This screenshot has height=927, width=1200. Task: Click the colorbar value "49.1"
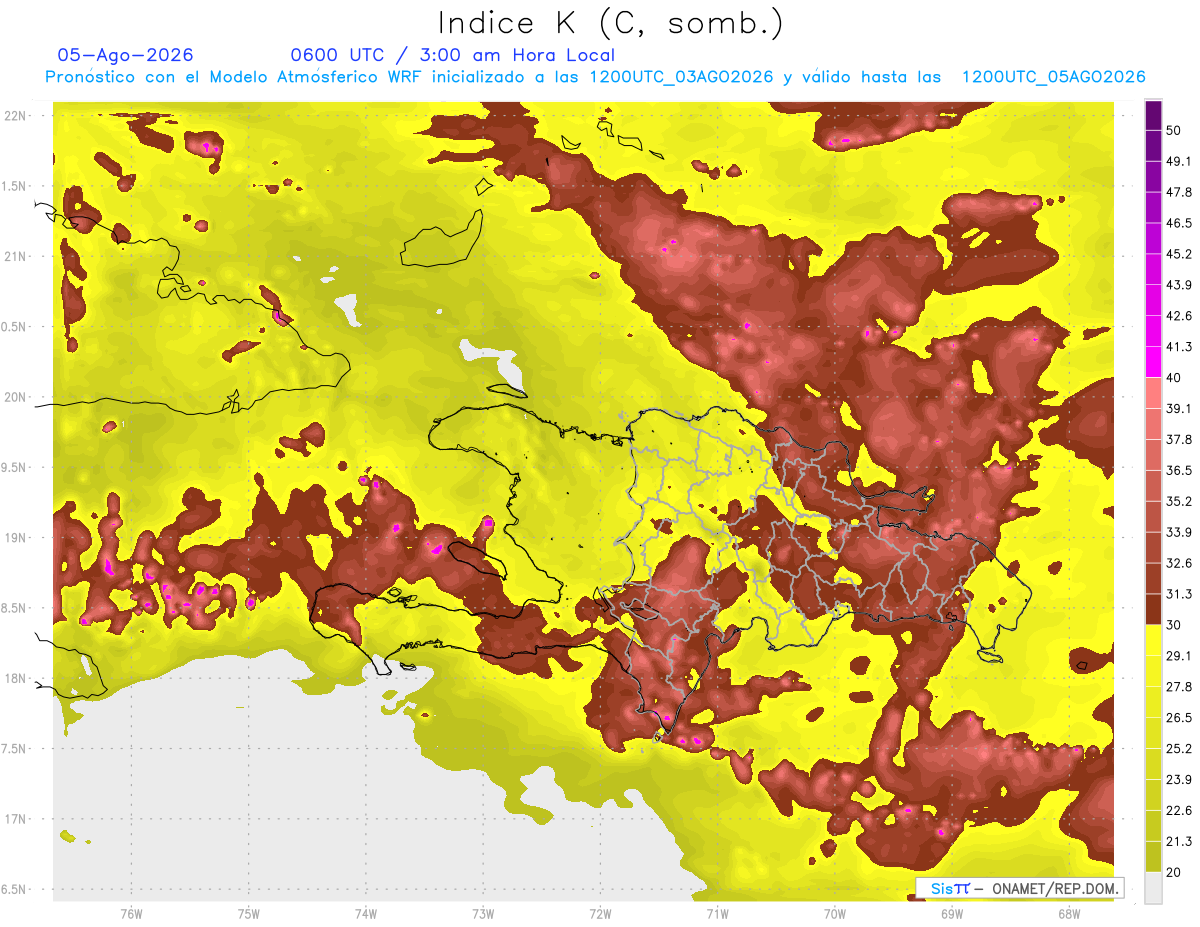[1179, 161]
